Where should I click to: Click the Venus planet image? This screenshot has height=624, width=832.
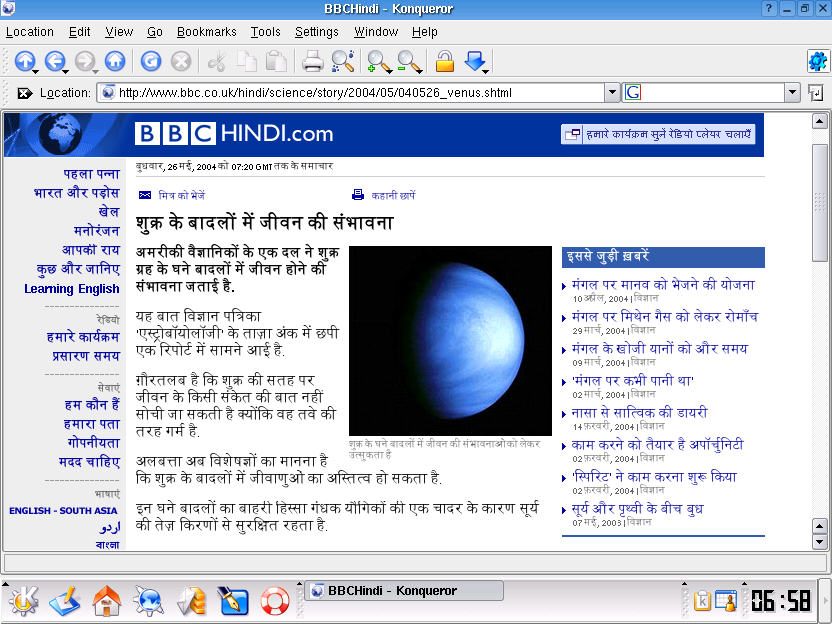click(450, 340)
